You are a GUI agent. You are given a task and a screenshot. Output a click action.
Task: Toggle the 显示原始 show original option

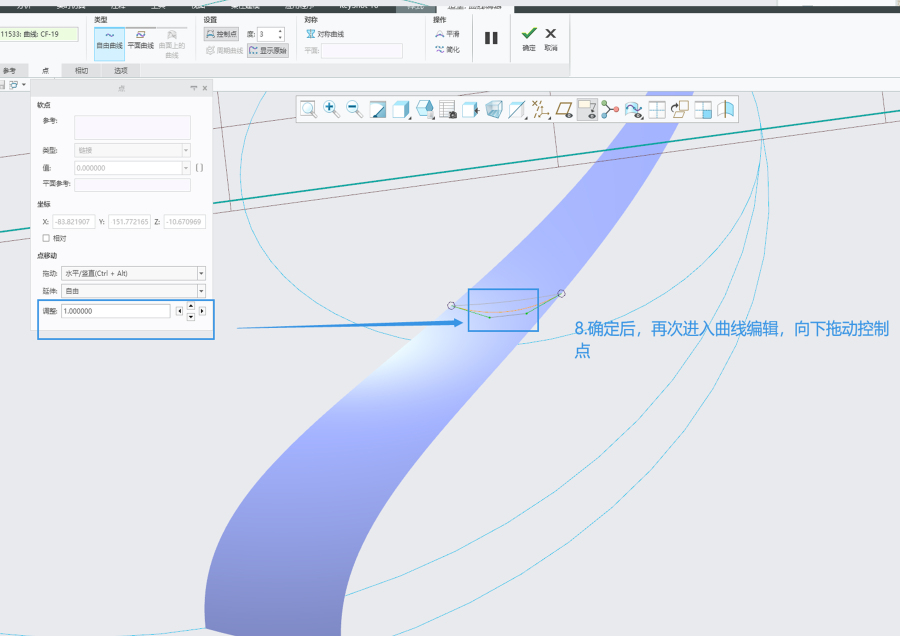coord(267,50)
